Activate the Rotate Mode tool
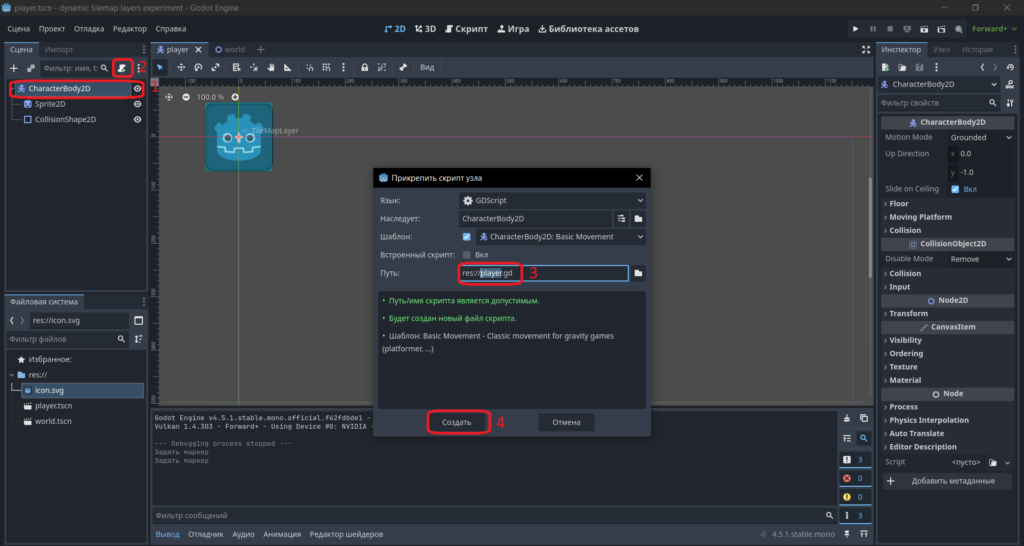Viewport: 1024px width, 546px height. (x=198, y=67)
